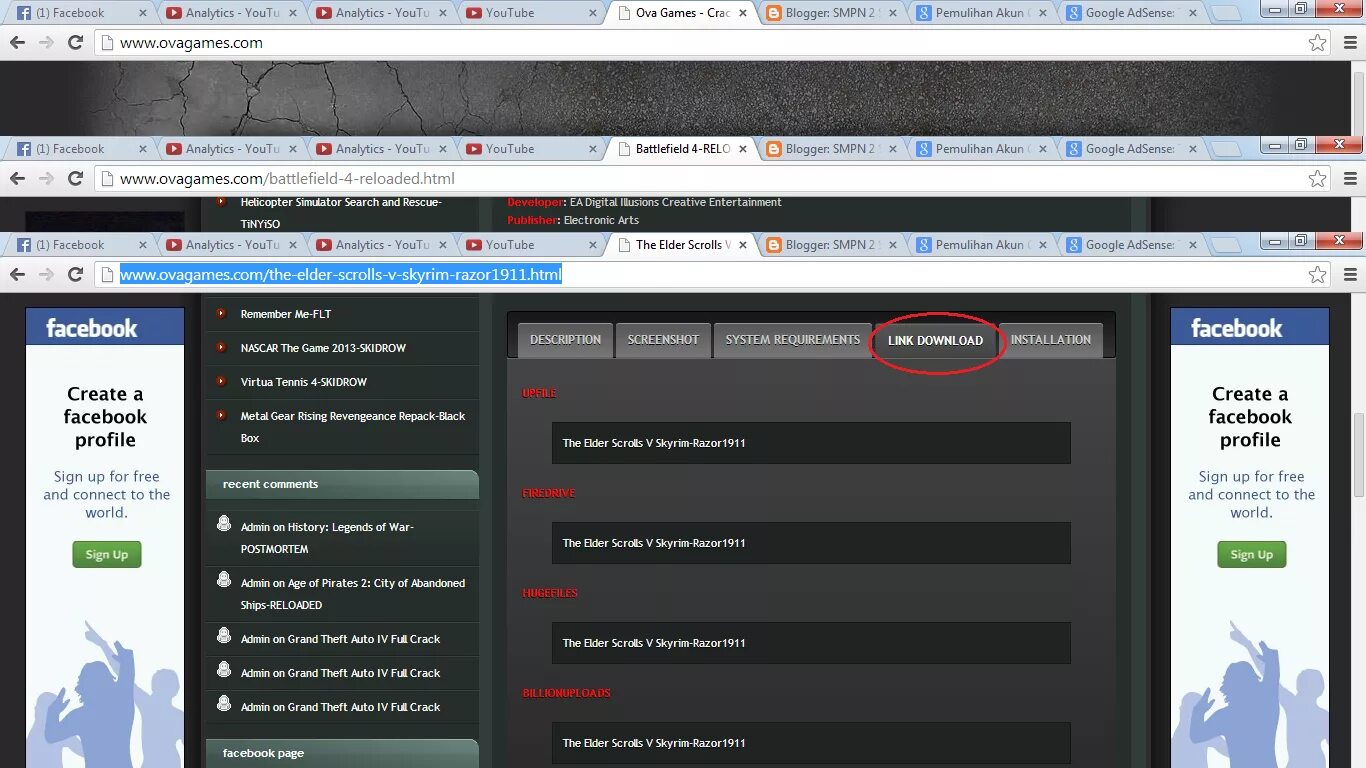The image size is (1366, 768).
Task: Open a new tab in the bottom window
Action: pyautogui.click(x=1226, y=246)
